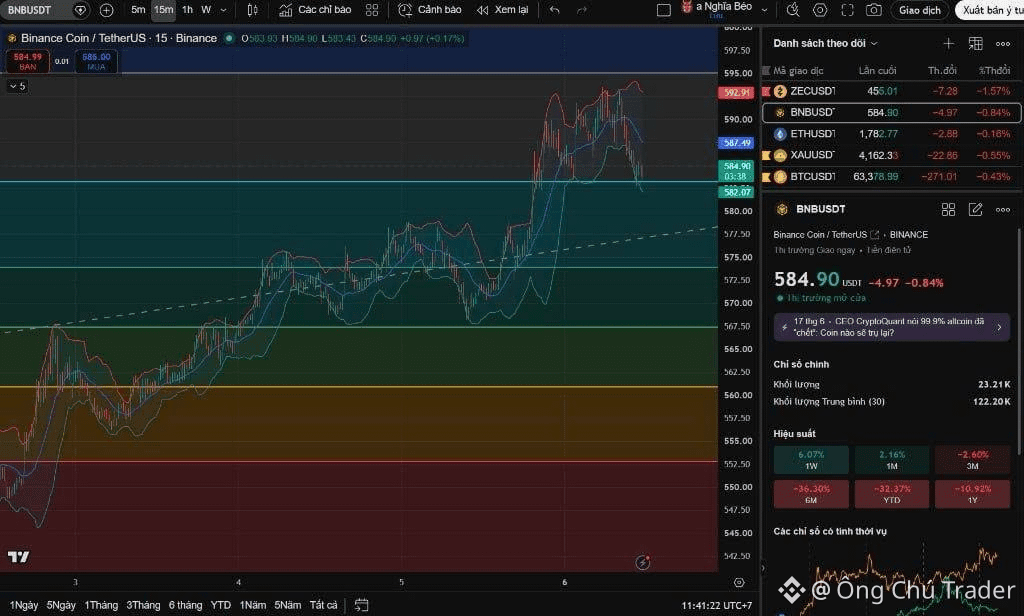
Task: Create alert with Cảnh báo button
Action: (430, 10)
